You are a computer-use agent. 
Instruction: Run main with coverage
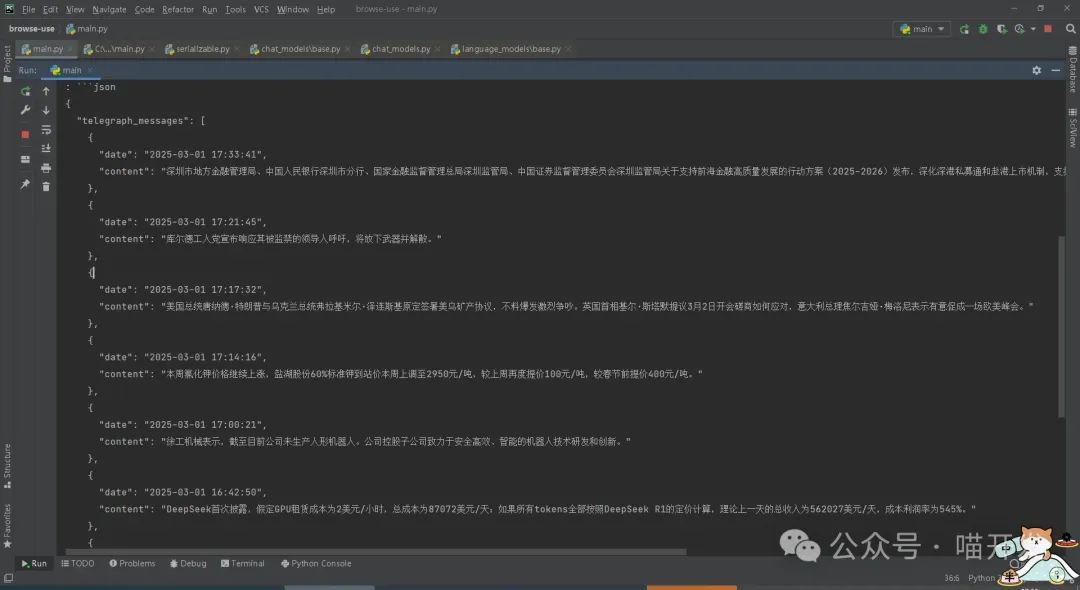(x=1001, y=29)
